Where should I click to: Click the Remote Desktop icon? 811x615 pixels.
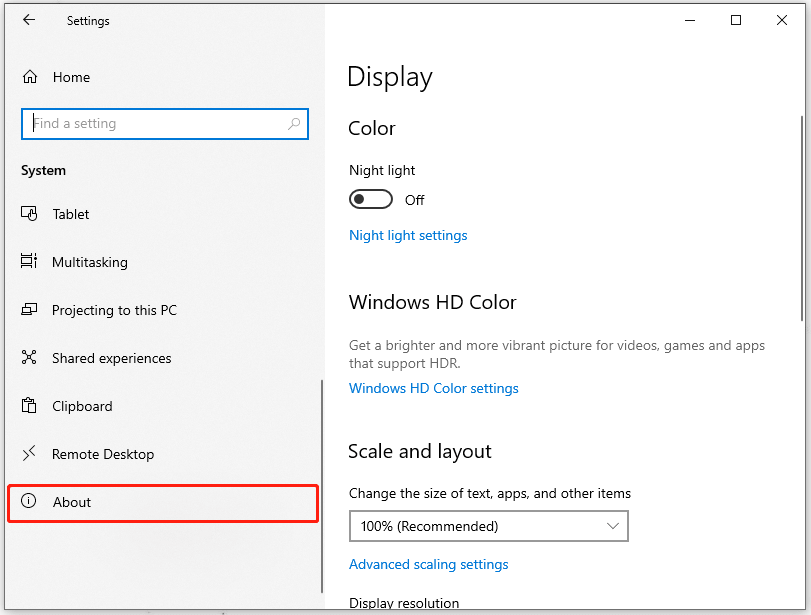click(x=29, y=453)
